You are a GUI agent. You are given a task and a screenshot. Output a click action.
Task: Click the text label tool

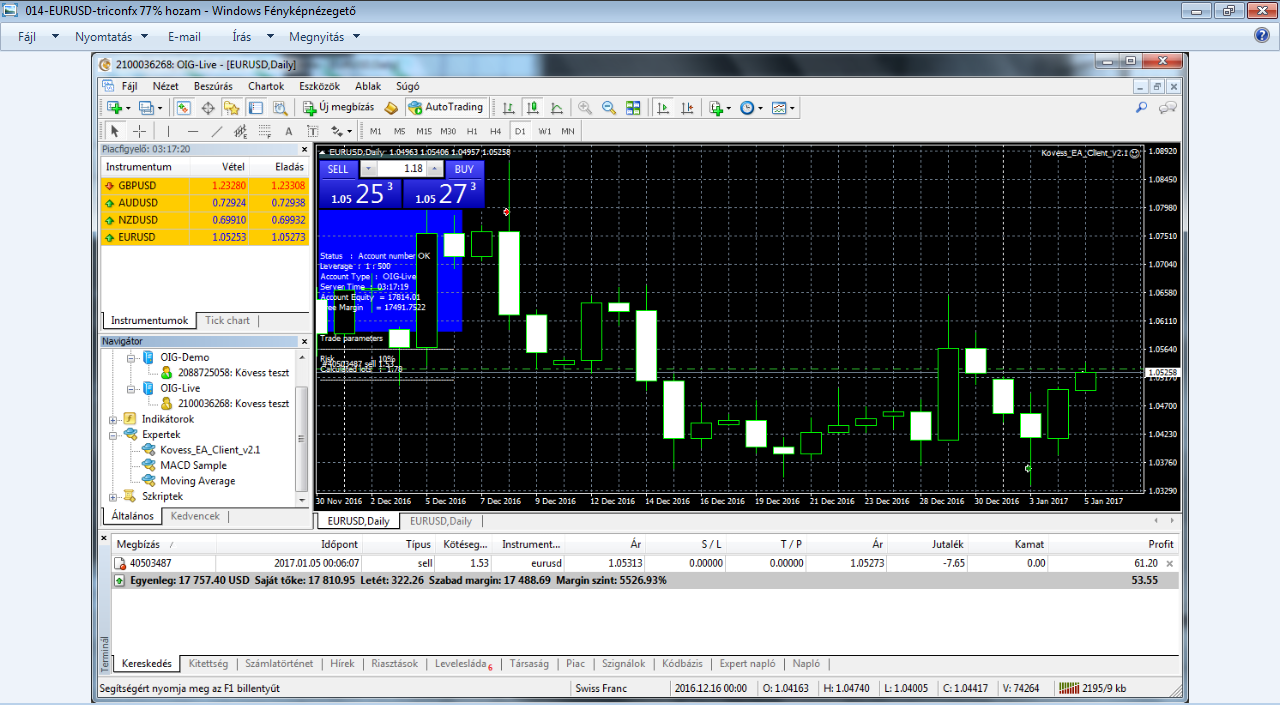288,131
